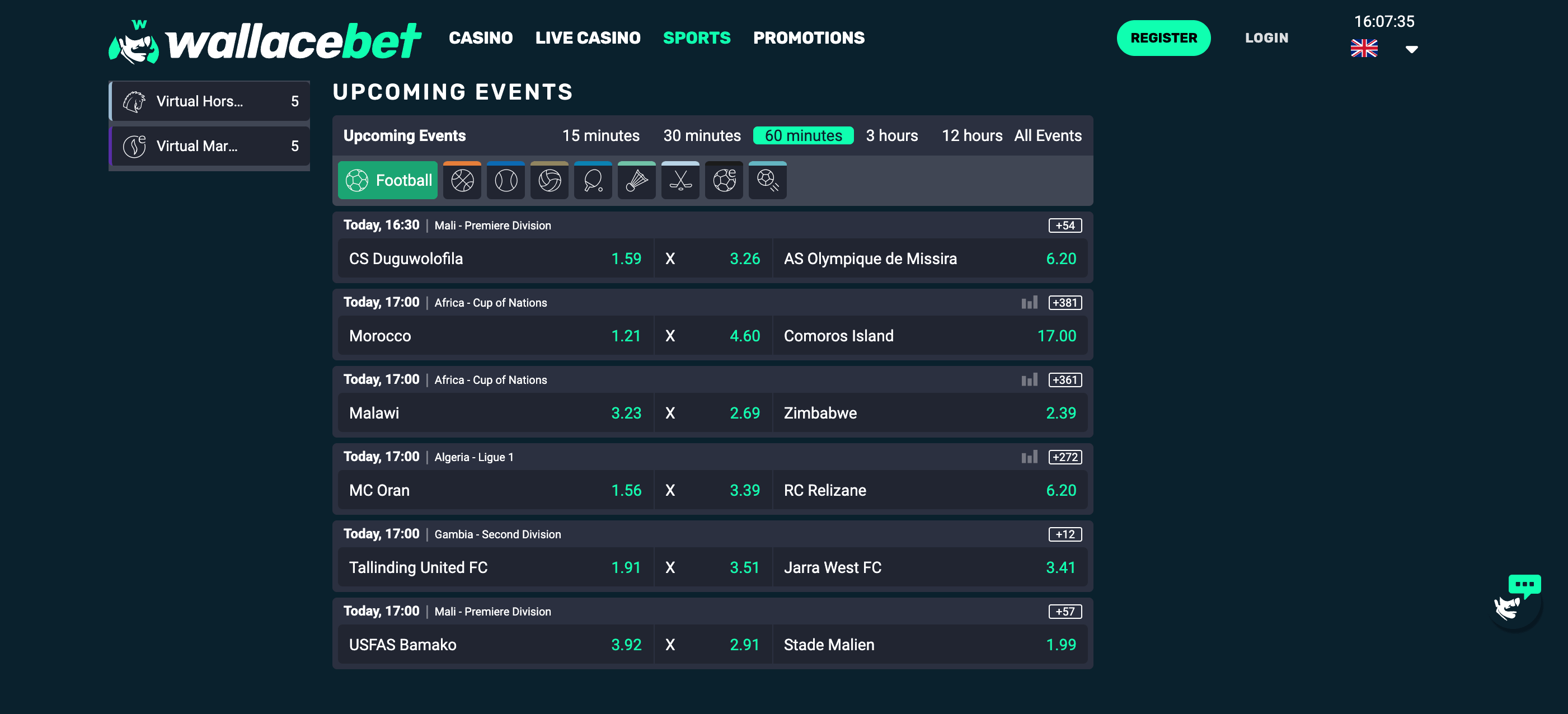This screenshot has height=714, width=1568.
Task: Open the live chat support widget
Action: click(x=1517, y=603)
